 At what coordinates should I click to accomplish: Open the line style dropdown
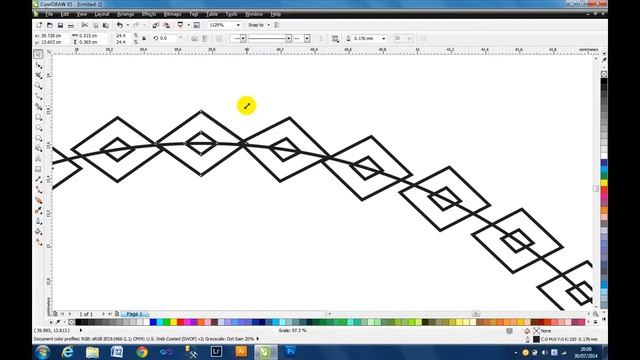click(x=288, y=38)
